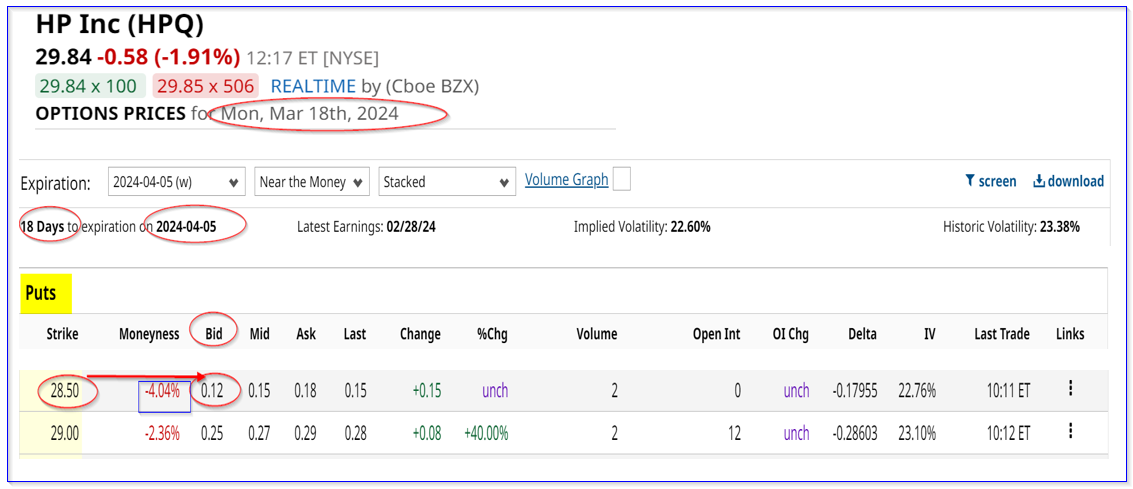
Task: Expand the Stacked view dropdown
Action: 447,182
